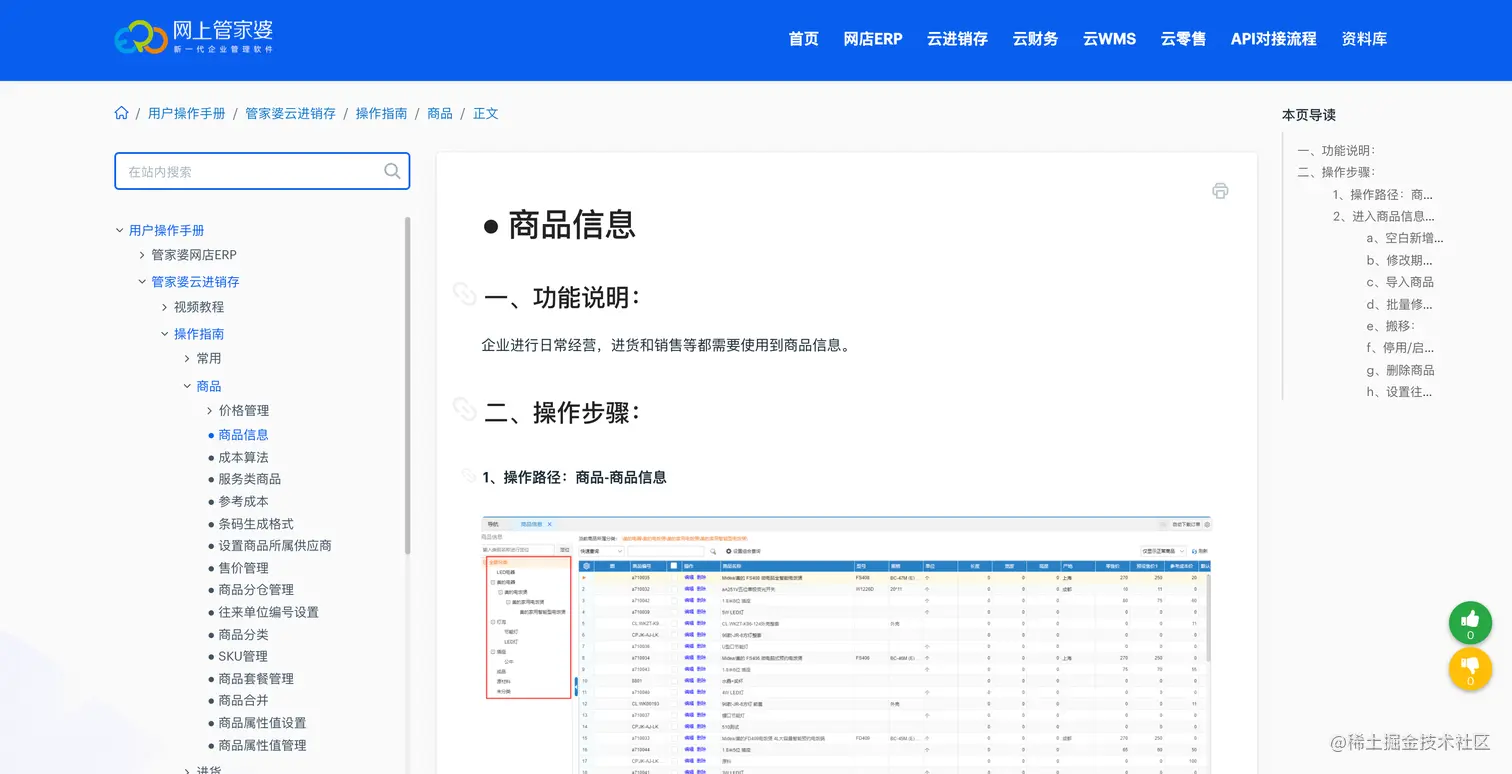Jump to f、停用/启 in page outline
This screenshot has width=1512, height=774.
[1400, 348]
